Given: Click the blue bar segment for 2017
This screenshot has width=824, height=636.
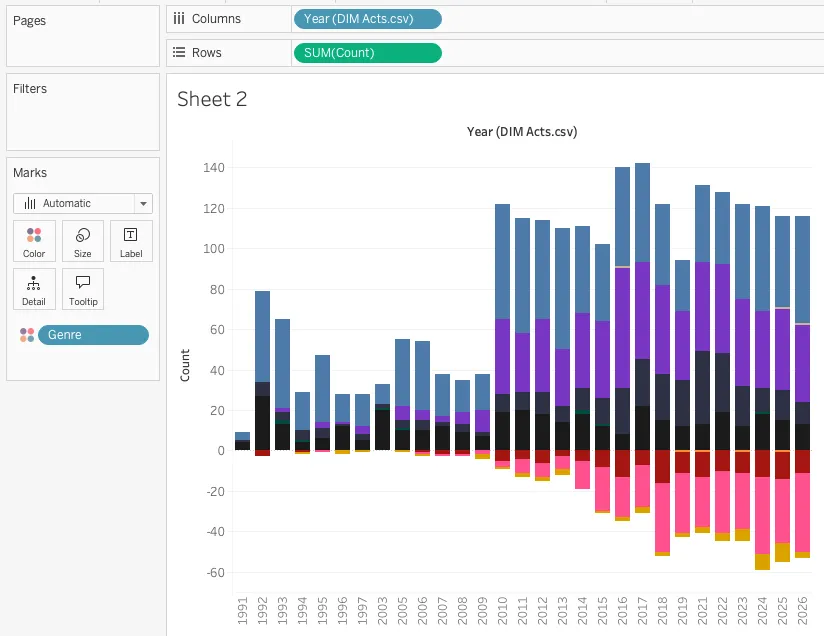Looking at the screenshot, I should click(x=642, y=212).
